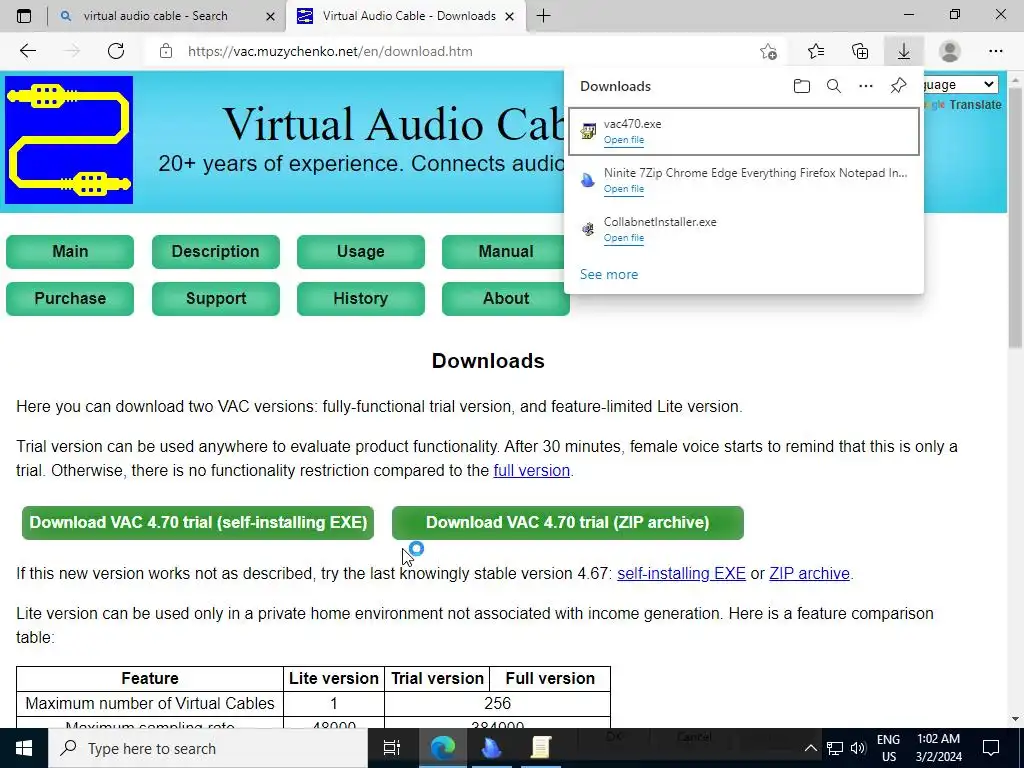Open the ENG US language indicator
1024x768 pixels.
888,748
